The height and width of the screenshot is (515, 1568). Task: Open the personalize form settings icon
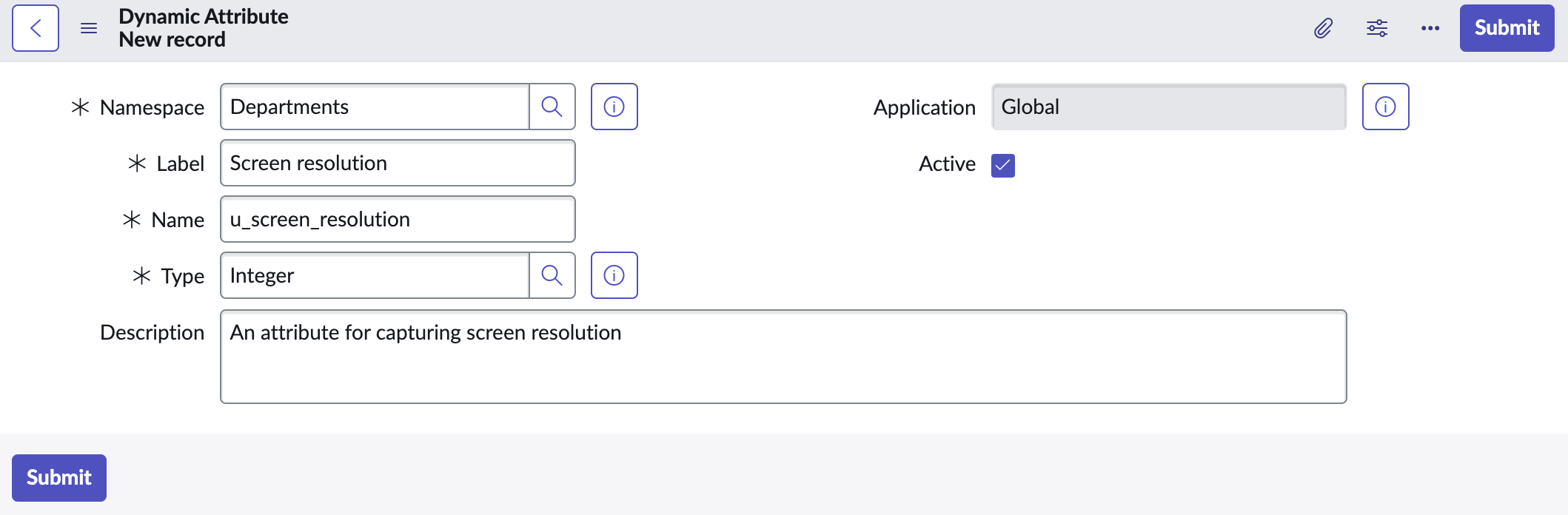1377,28
